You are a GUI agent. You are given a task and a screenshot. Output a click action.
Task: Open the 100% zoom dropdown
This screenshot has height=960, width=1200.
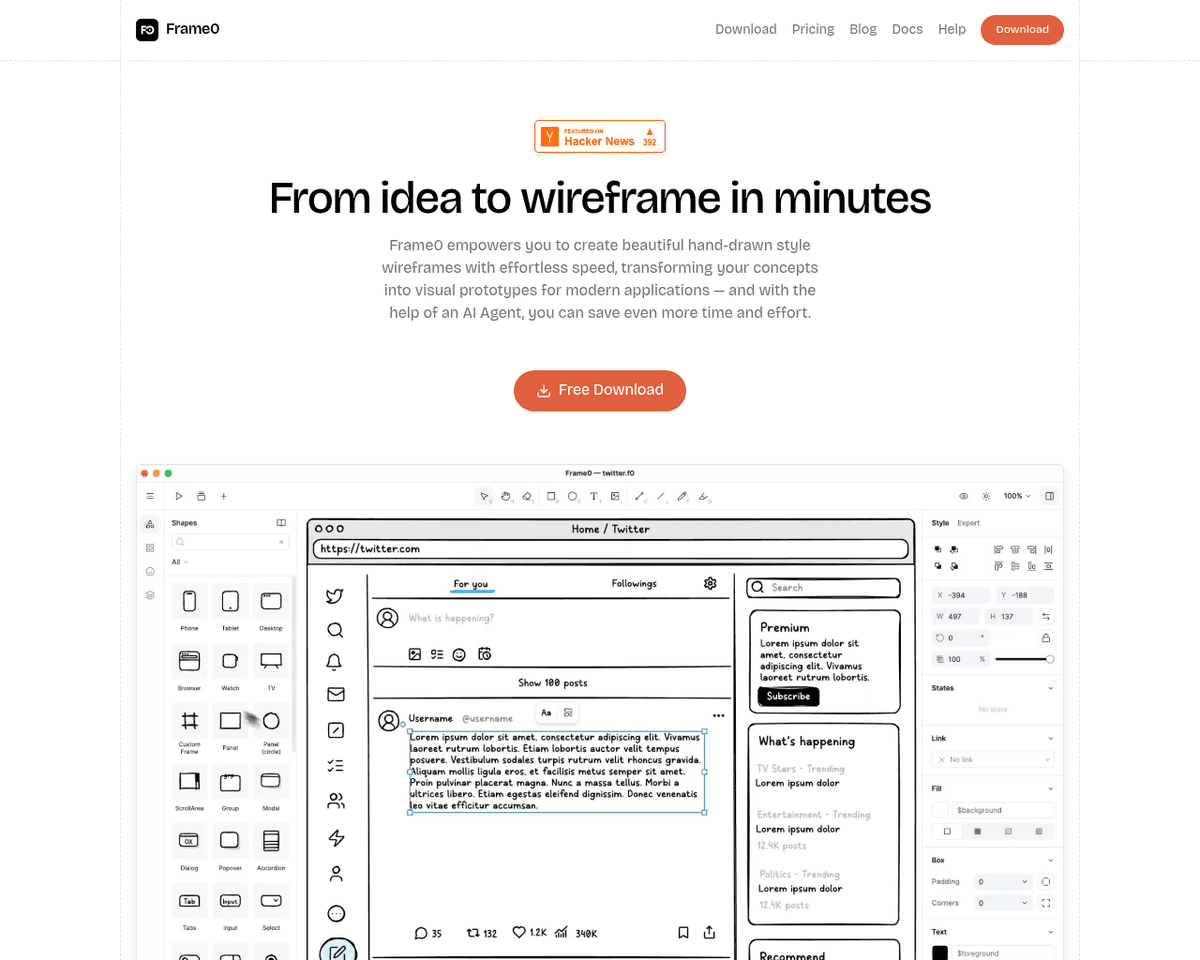pos(1017,496)
